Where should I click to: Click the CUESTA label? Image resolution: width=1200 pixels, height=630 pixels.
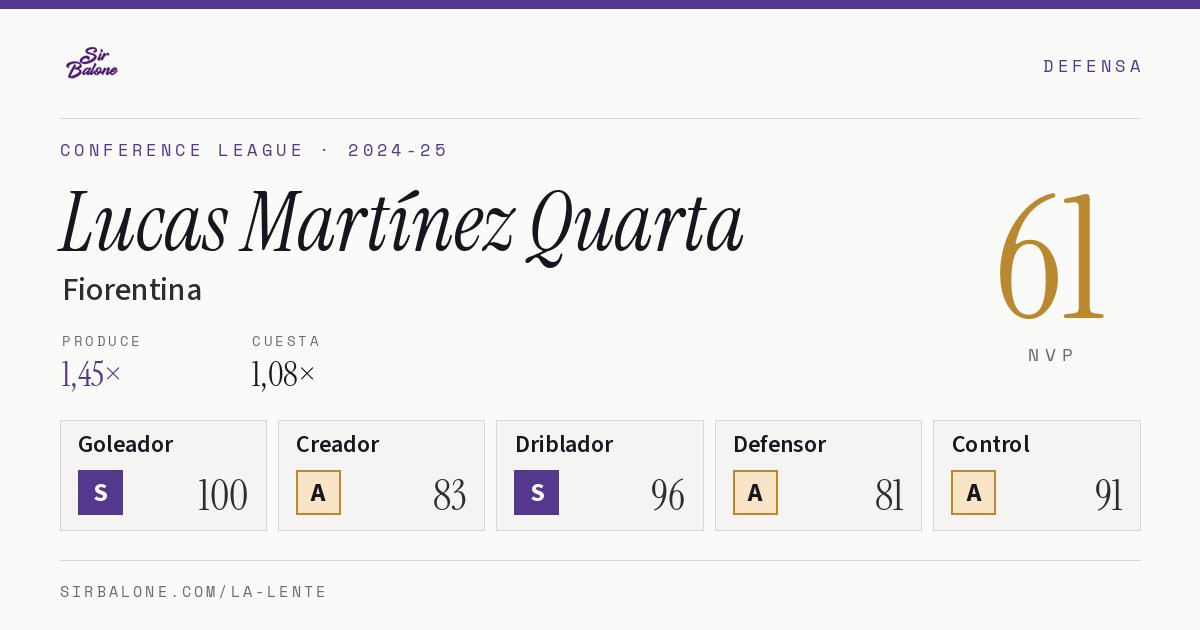286,341
